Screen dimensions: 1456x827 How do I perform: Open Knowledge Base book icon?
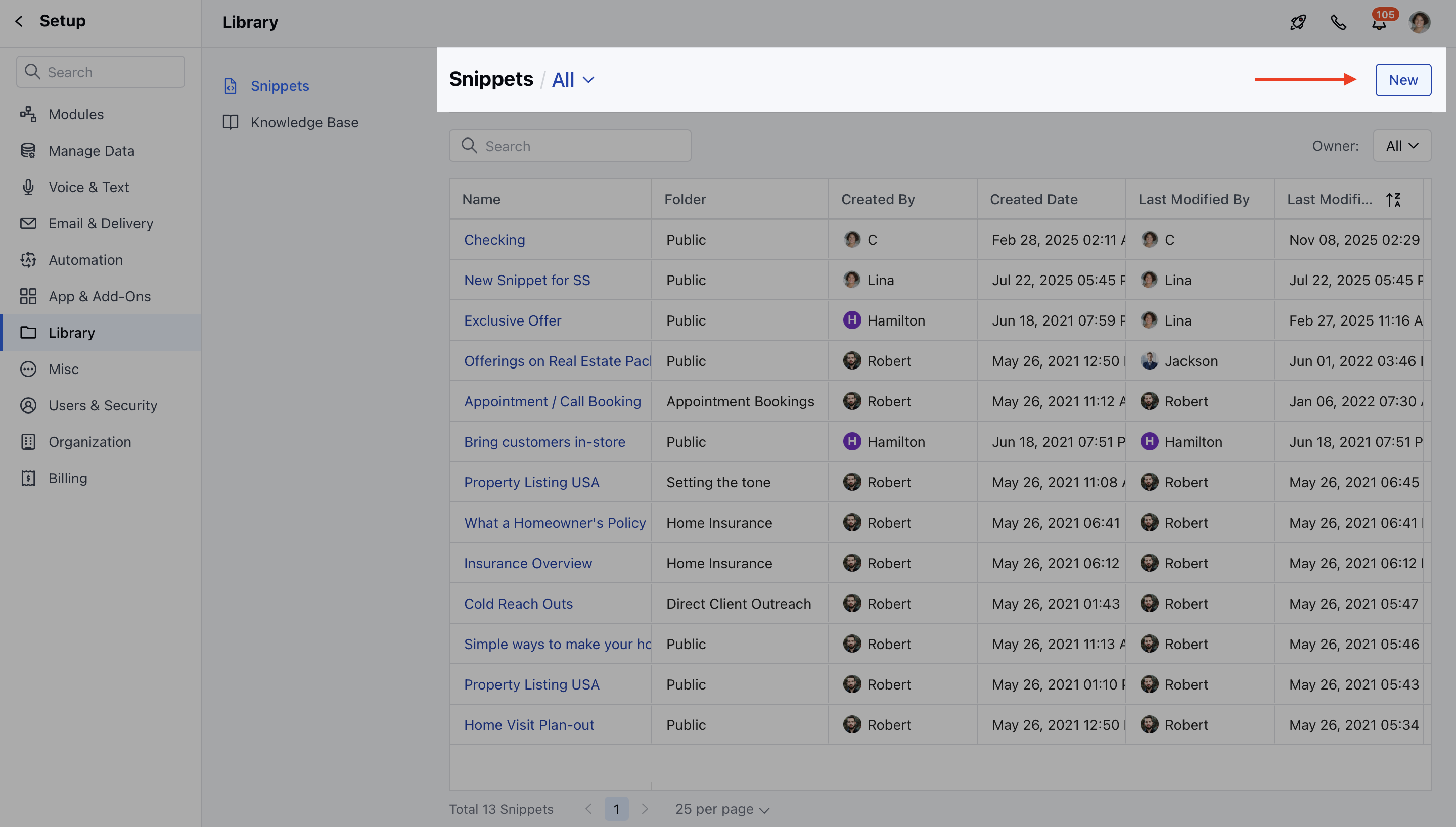point(231,122)
